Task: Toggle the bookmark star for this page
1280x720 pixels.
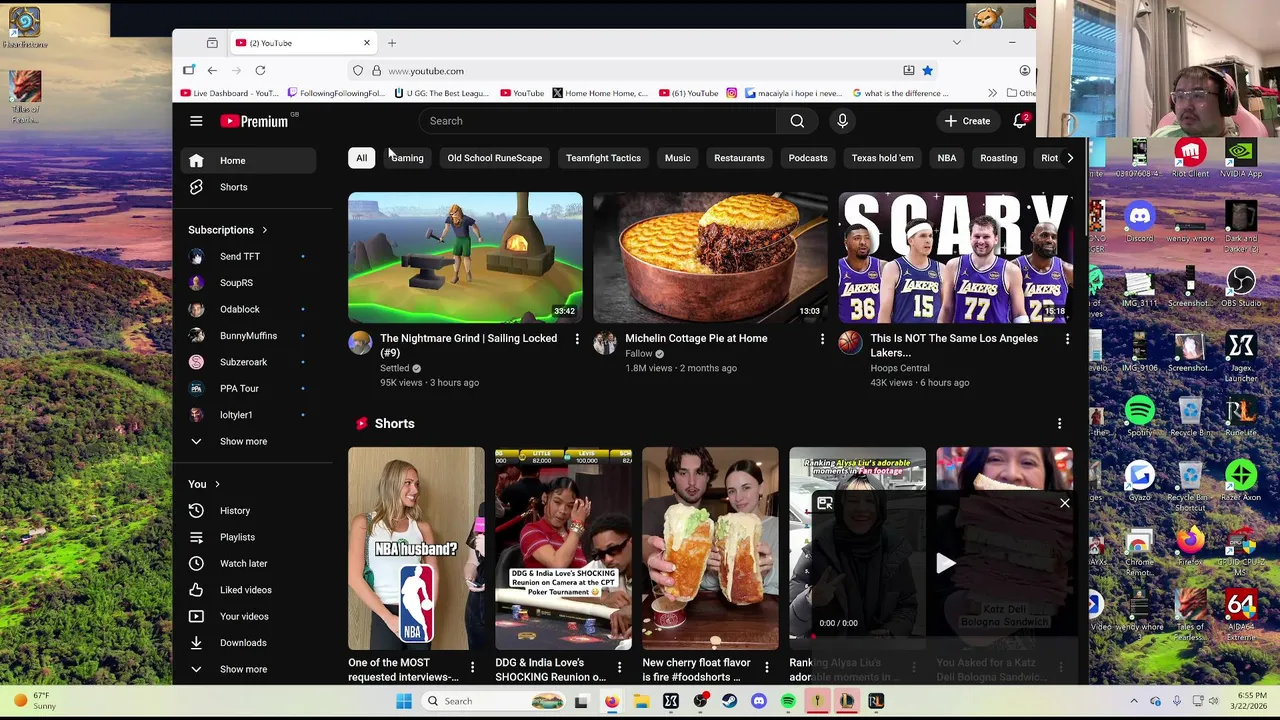Action: tap(927, 71)
